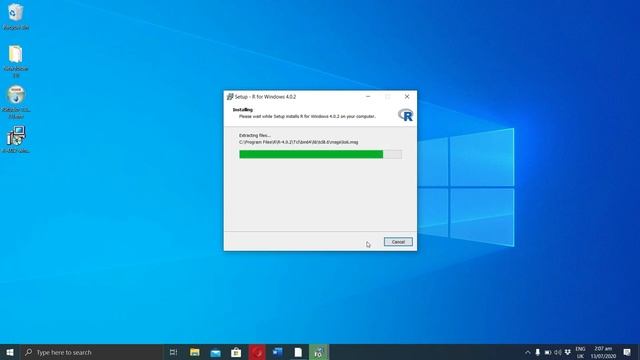Click the 'Installing' heading in setup
Image resolution: width=640 pixels, height=360 pixels.
click(x=243, y=110)
